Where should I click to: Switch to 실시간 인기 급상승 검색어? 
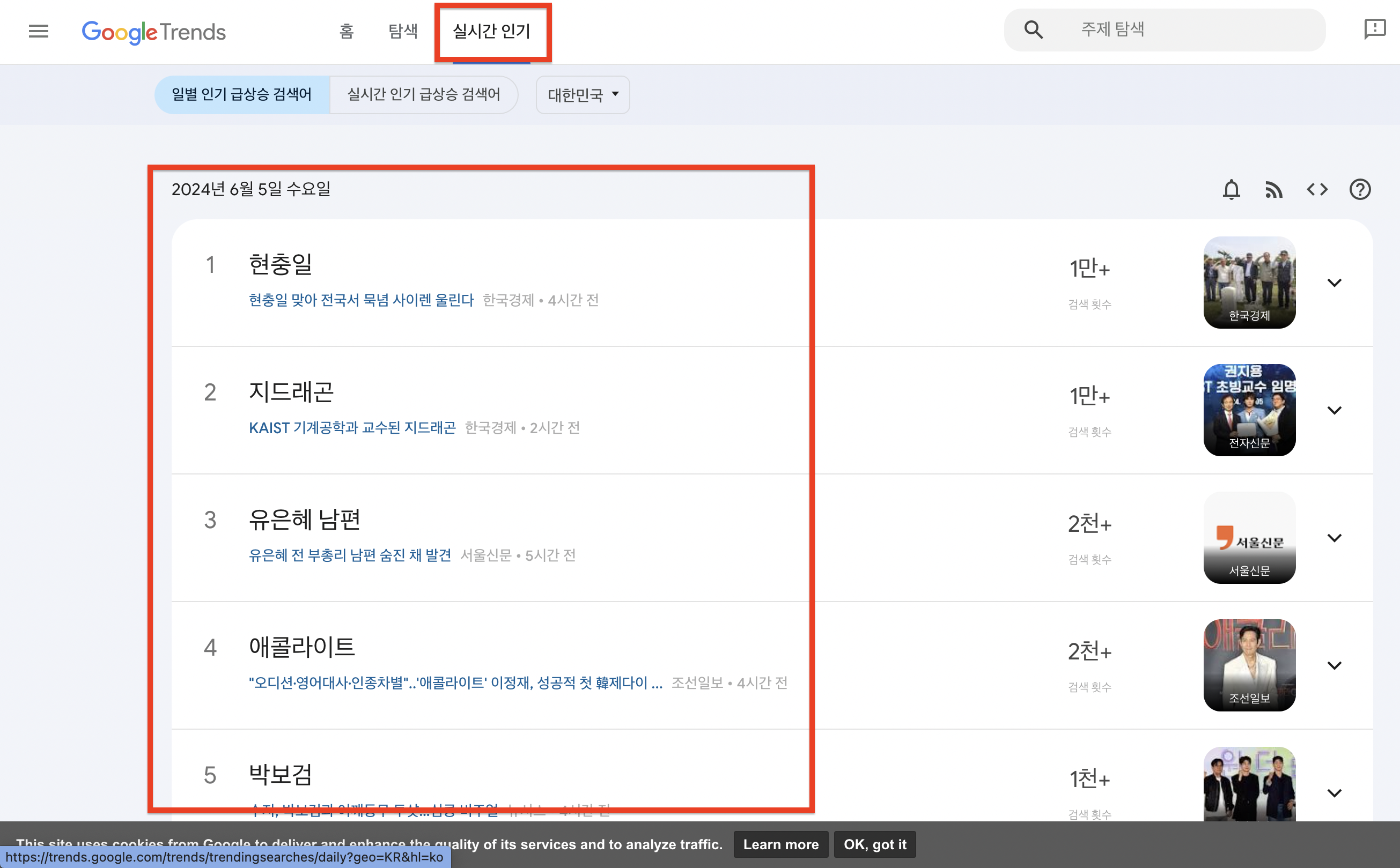(x=424, y=95)
